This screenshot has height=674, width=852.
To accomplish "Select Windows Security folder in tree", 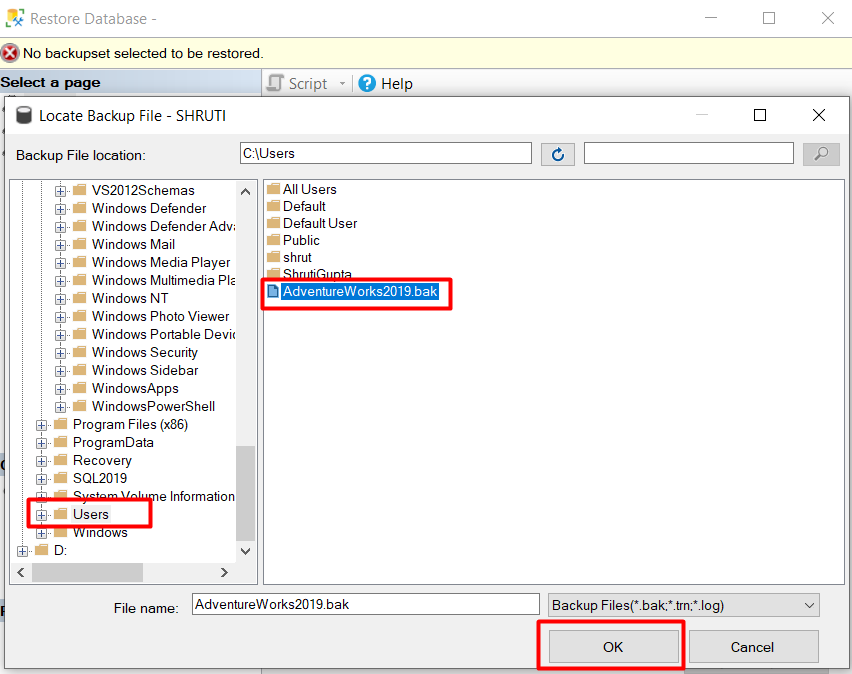I will [x=145, y=352].
